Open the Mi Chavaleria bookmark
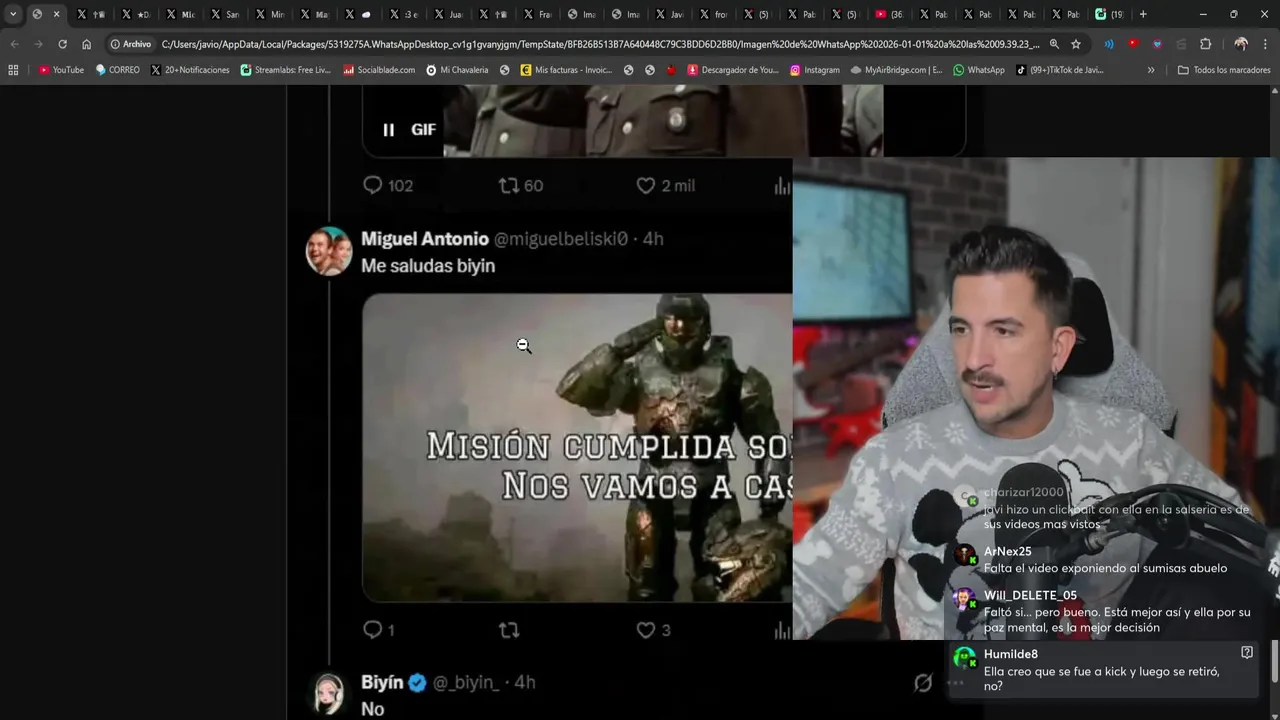The width and height of the screenshot is (1280, 720). tap(457, 70)
